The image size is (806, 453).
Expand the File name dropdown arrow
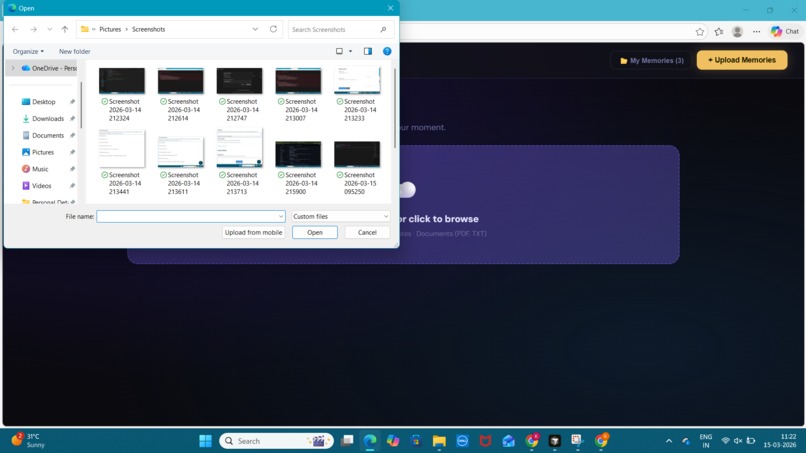(281, 216)
